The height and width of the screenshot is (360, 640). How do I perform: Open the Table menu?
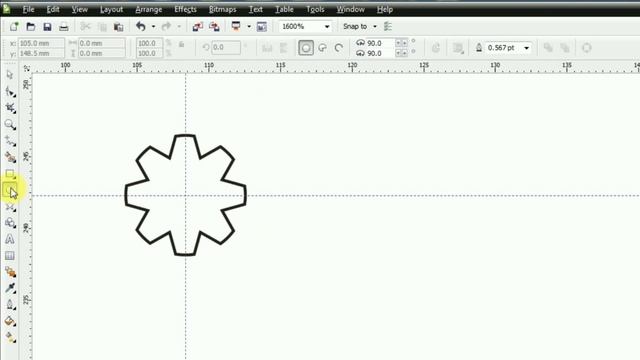coord(284,9)
